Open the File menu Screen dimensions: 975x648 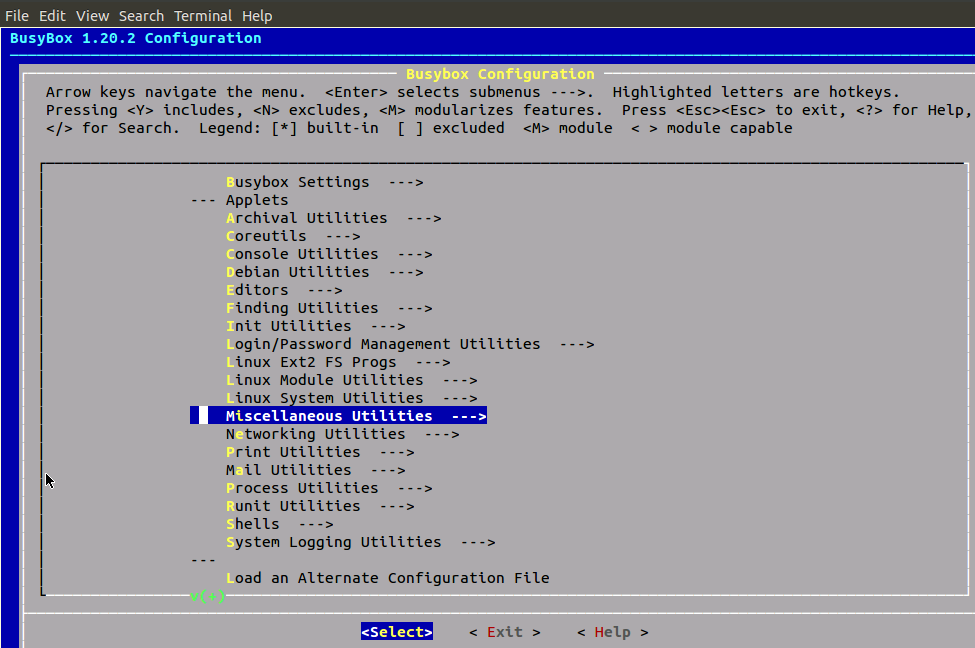[x=17, y=16]
